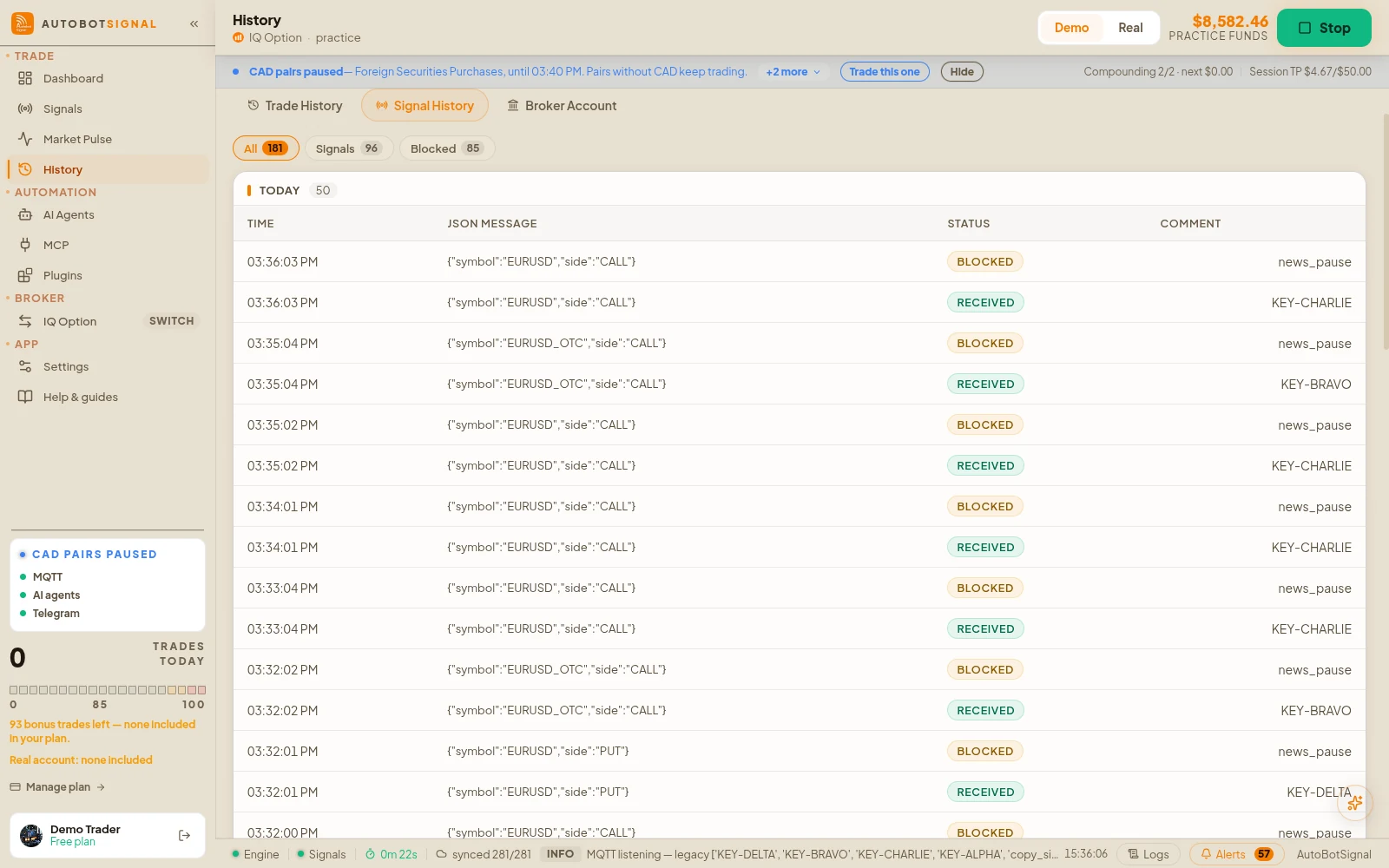Image resolution: width=1389 pixels, height=868 pixels.
Task: Click the log out icon beside Demo Trader
Action: coord(184,836)
